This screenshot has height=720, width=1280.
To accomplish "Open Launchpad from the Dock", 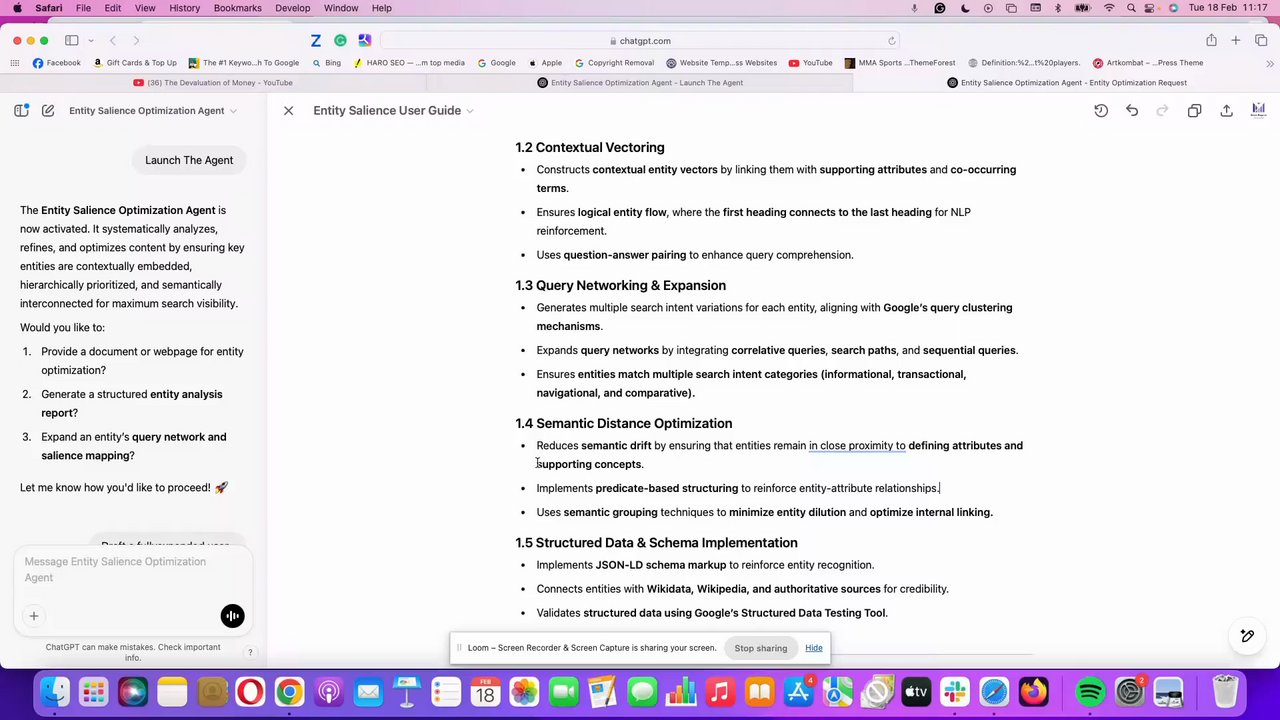I will click(x=93, y=692).
